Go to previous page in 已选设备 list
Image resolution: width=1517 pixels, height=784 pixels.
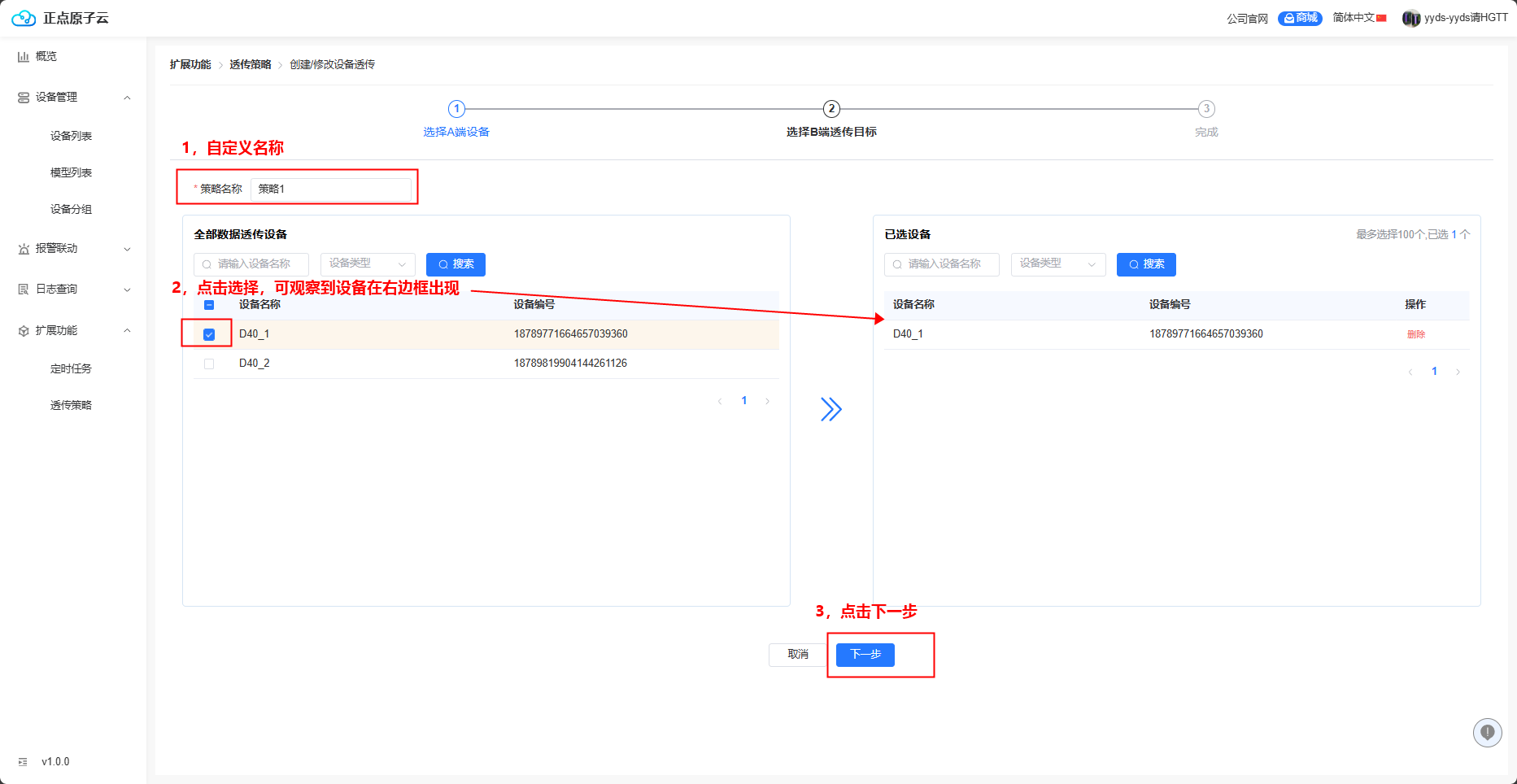click(x=1410, y=372)
